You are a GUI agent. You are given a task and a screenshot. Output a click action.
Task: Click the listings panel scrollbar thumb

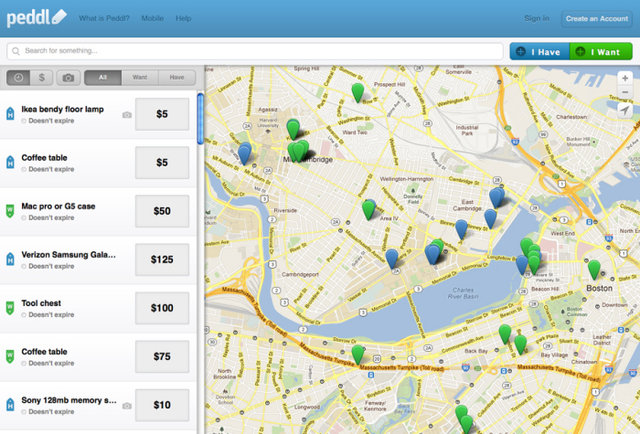tap(200, 119)
